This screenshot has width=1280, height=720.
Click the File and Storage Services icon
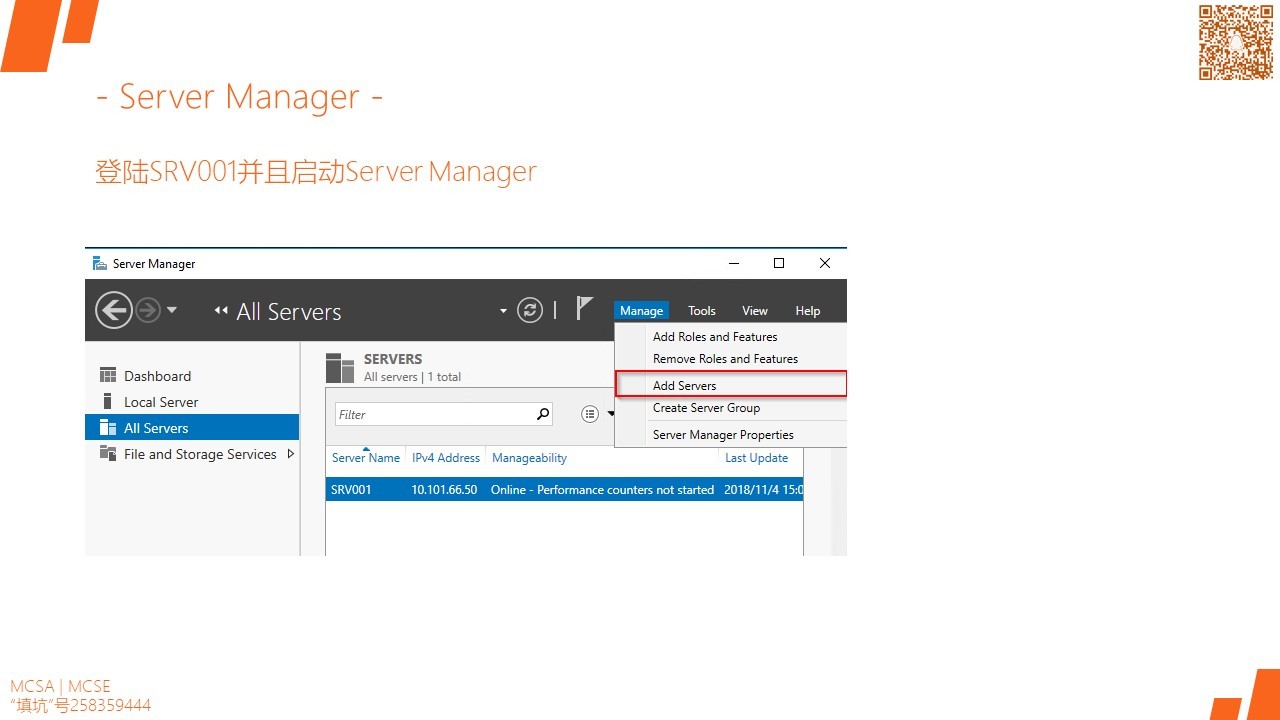[108, 454]
